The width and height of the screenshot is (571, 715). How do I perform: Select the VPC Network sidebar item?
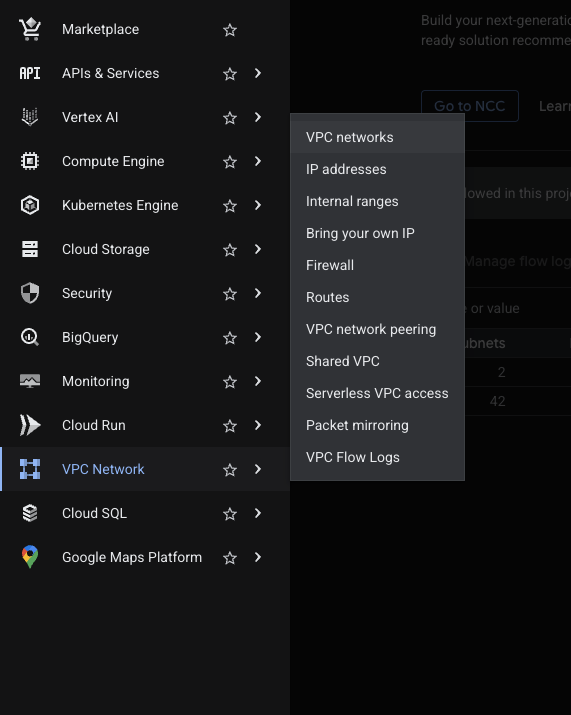145,469
